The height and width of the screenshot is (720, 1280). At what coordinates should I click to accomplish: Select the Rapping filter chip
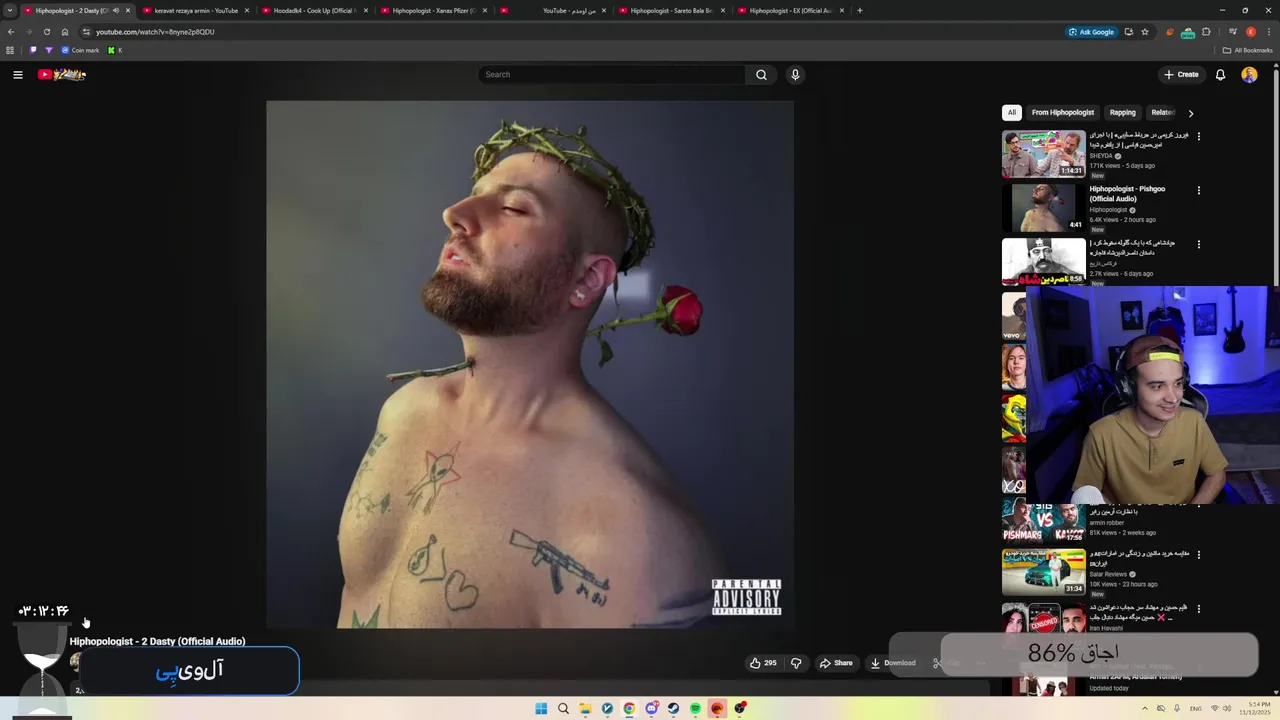[1122, 113]
